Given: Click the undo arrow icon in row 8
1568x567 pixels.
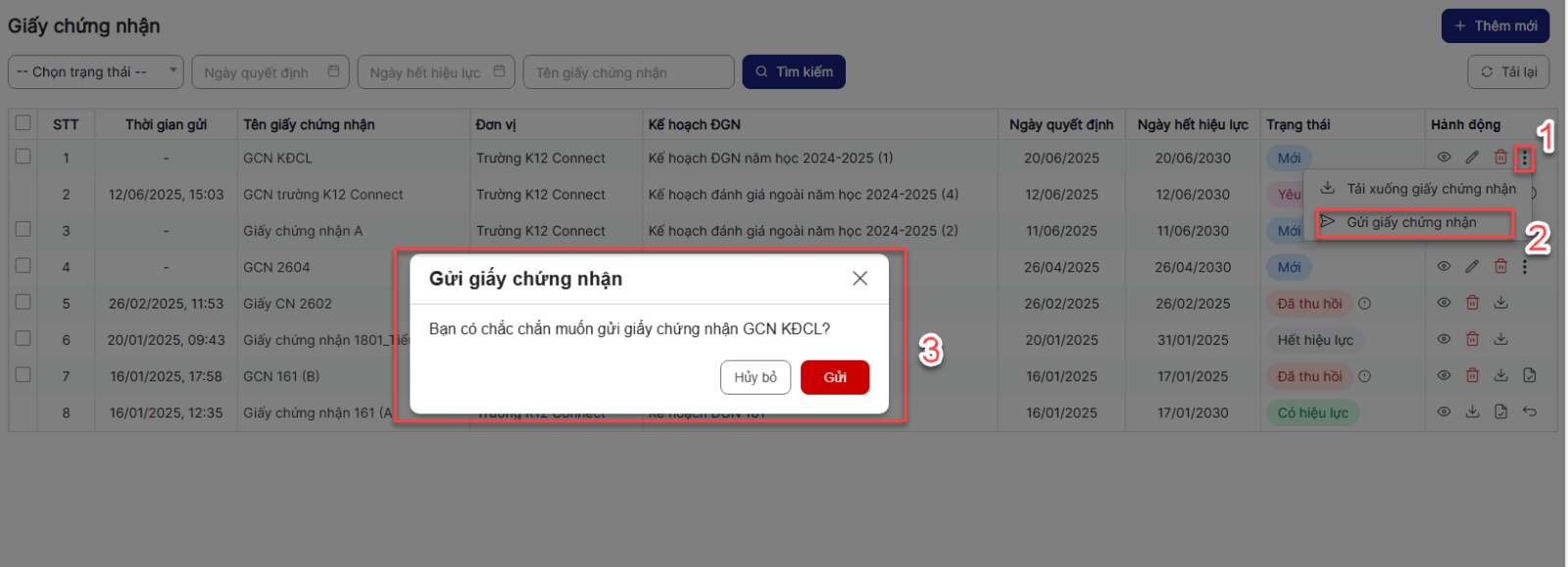Looking at the screenshot, I should tap(1529, 412).
